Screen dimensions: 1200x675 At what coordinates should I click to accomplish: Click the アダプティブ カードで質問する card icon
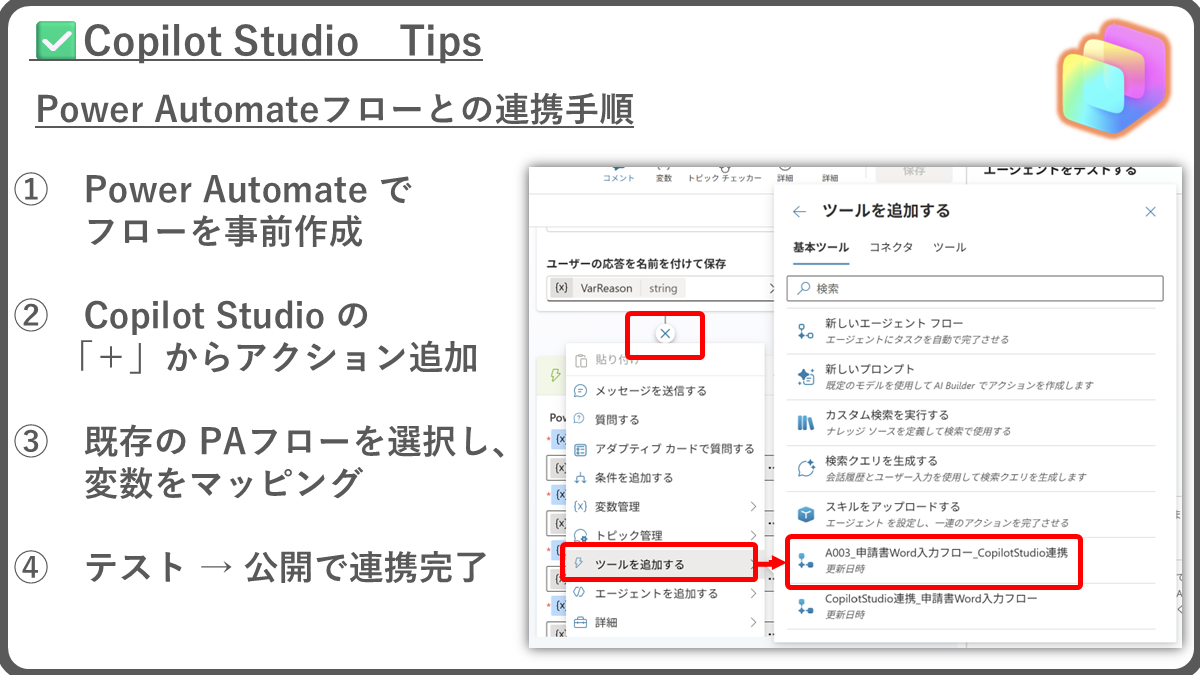coord(580,449)
